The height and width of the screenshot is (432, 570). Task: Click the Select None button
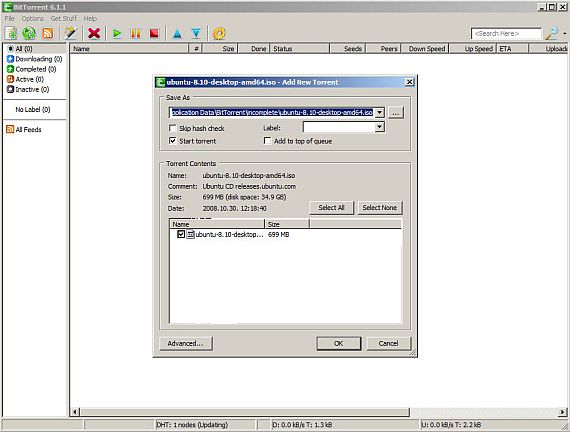click(x=380, y=208)
